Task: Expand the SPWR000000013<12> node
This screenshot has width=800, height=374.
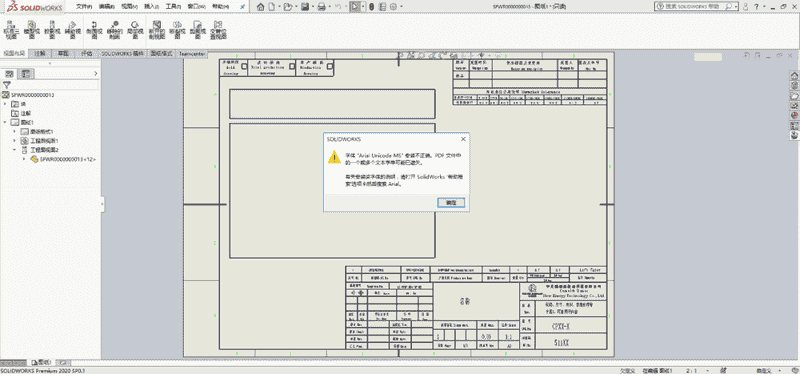Action: [x=23, y=159]
